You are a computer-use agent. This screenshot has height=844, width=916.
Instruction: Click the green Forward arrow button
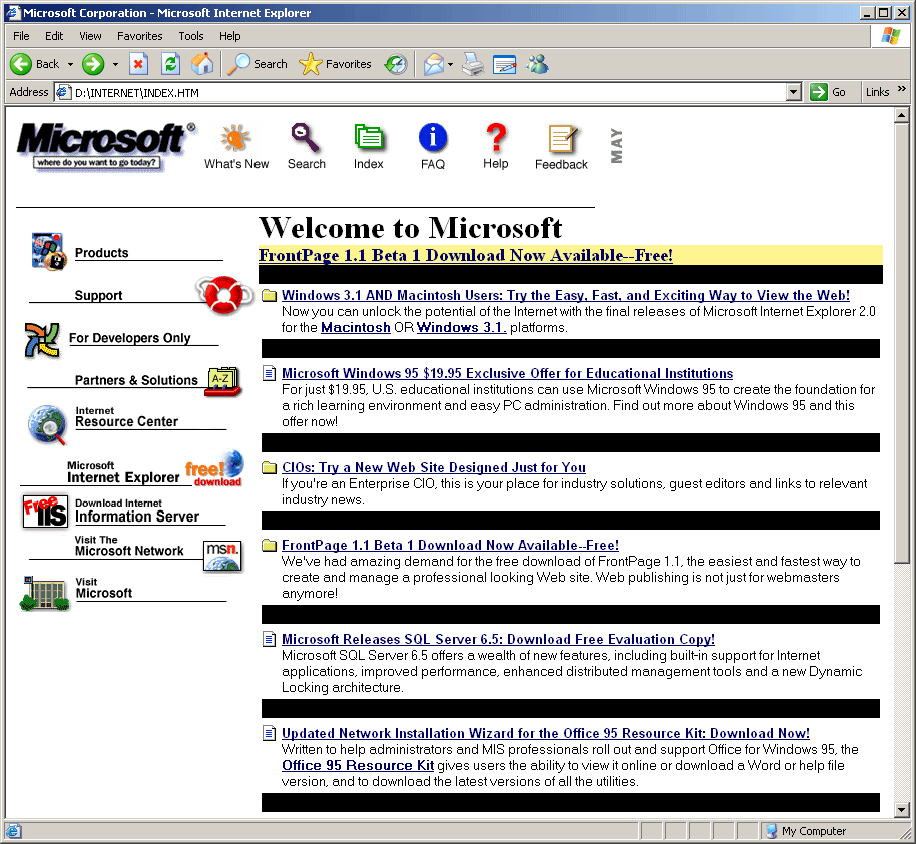[92, 64]
